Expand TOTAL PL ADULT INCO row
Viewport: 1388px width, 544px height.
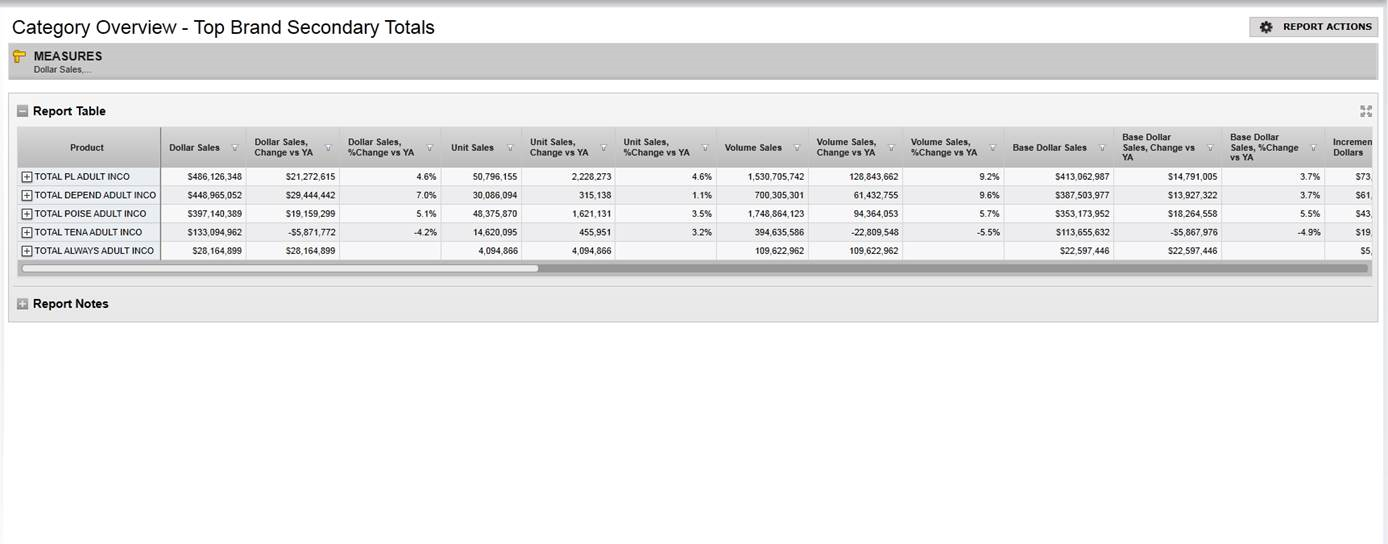point(27,177)
